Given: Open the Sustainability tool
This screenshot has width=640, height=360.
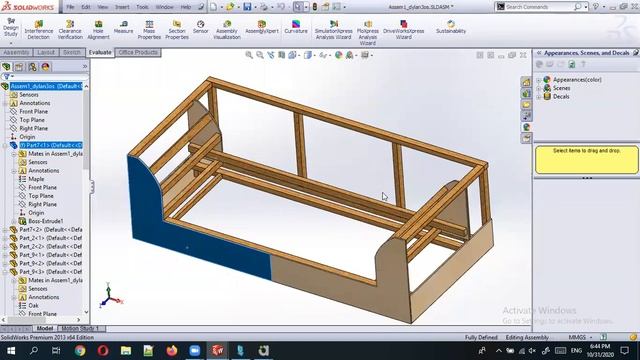Looking at the screenshot, I should pos(451,27).
